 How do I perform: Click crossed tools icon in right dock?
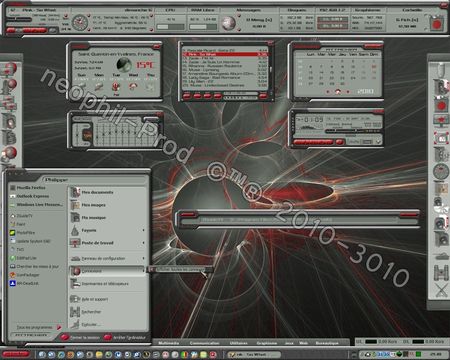pyautogui.click(x=441, y=290)
